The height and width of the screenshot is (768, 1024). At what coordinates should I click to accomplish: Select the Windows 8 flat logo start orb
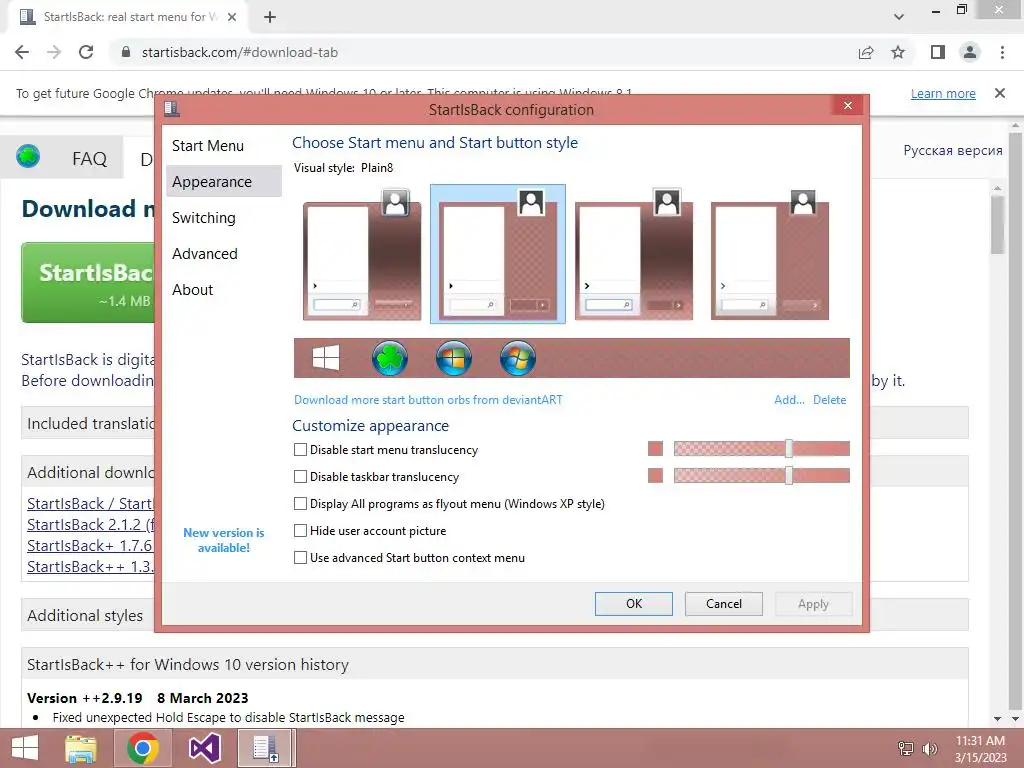pos(325,358)
